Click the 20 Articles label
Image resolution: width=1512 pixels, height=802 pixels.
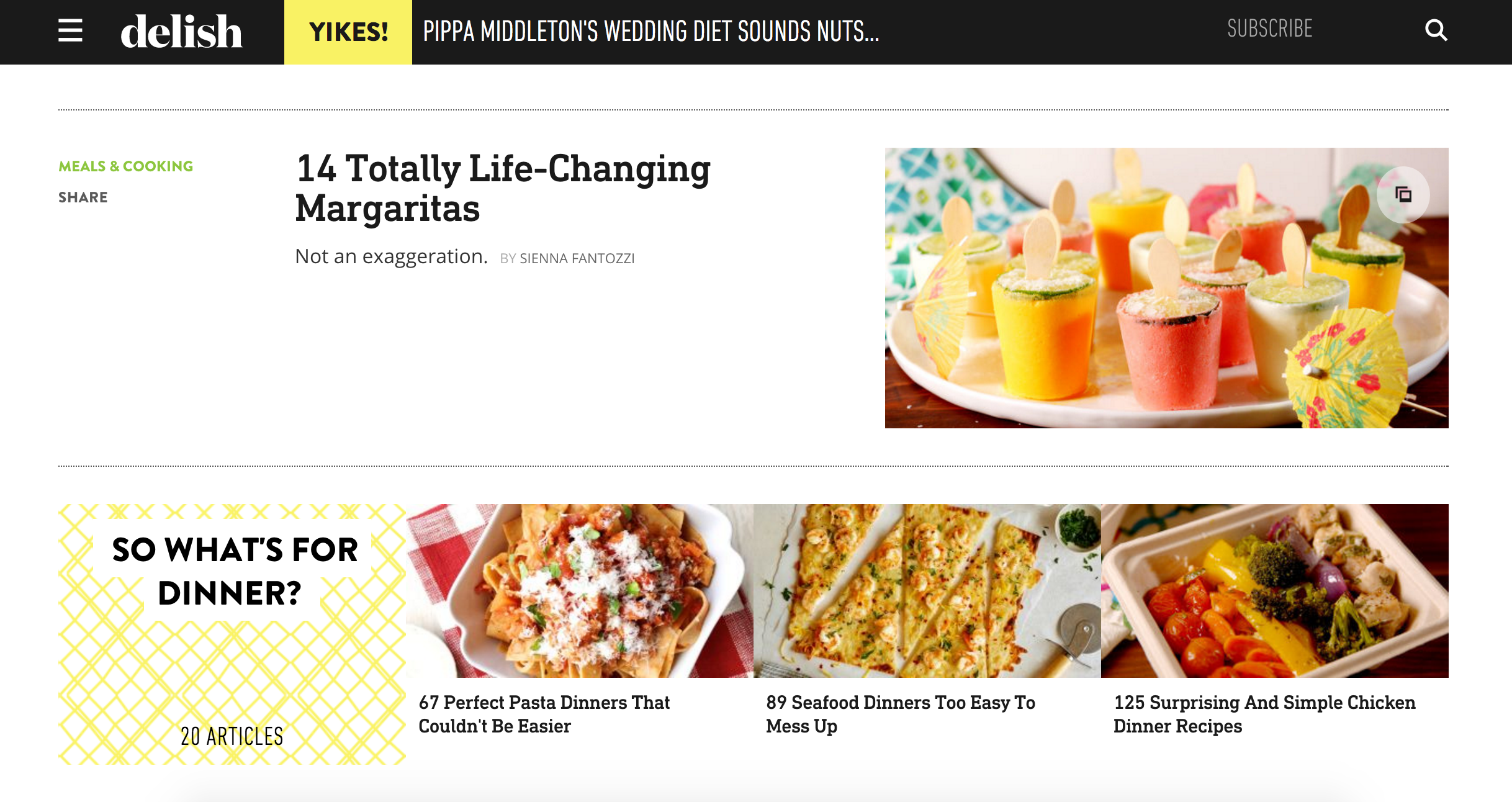232,736
